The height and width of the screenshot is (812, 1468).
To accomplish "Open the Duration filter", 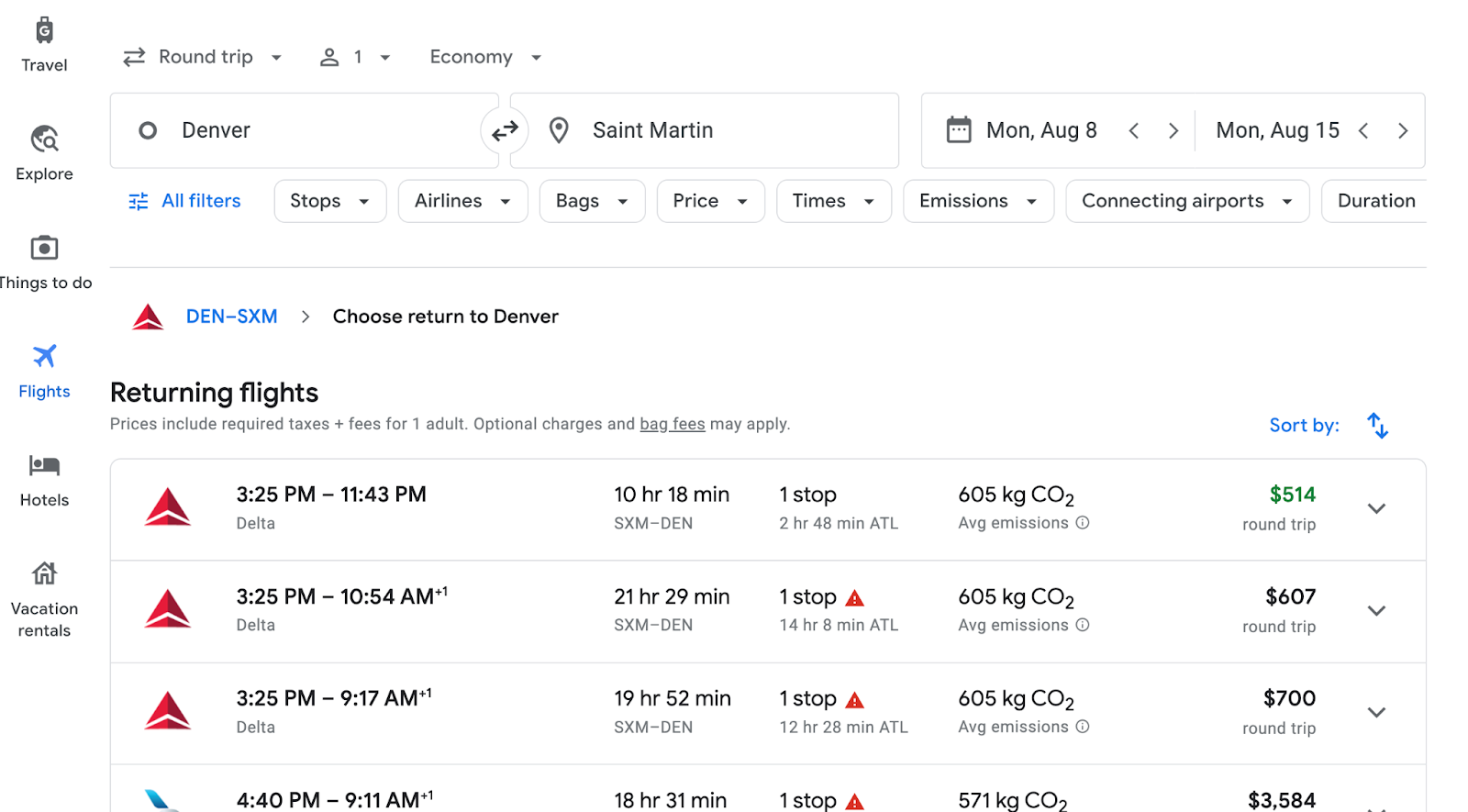I will (1374, 201).
